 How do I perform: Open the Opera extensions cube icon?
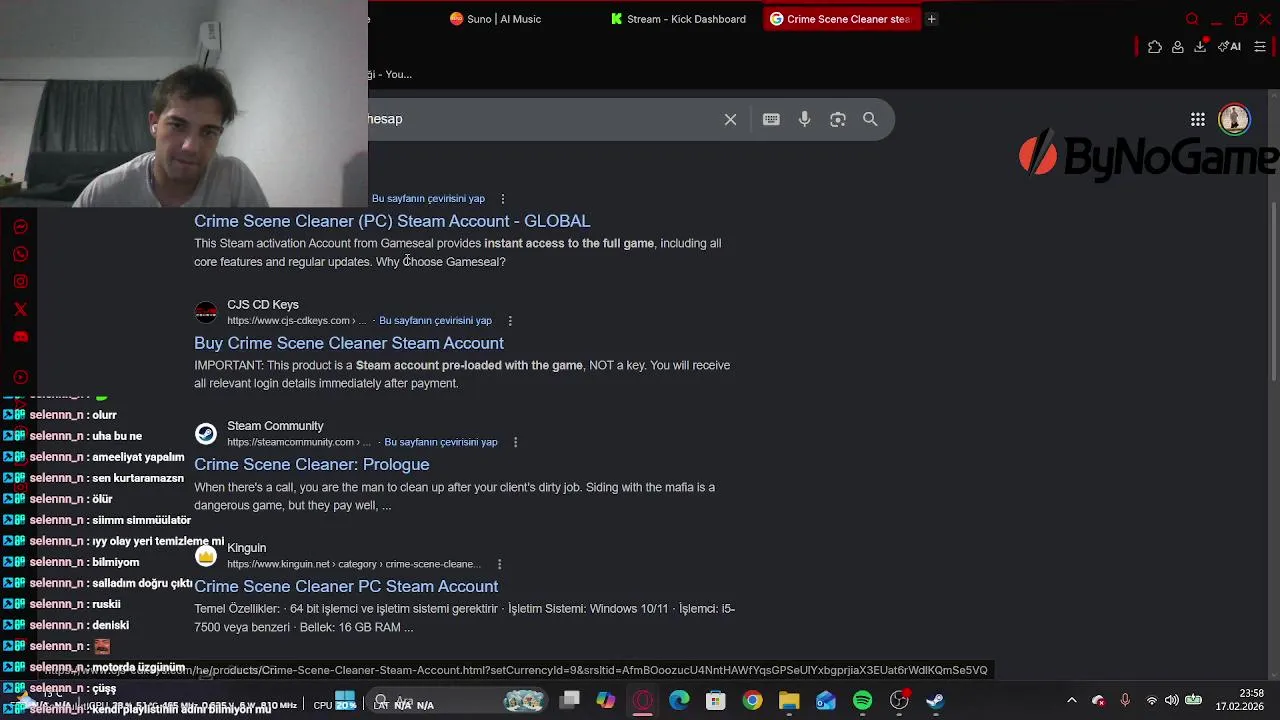pos(1155,46)
